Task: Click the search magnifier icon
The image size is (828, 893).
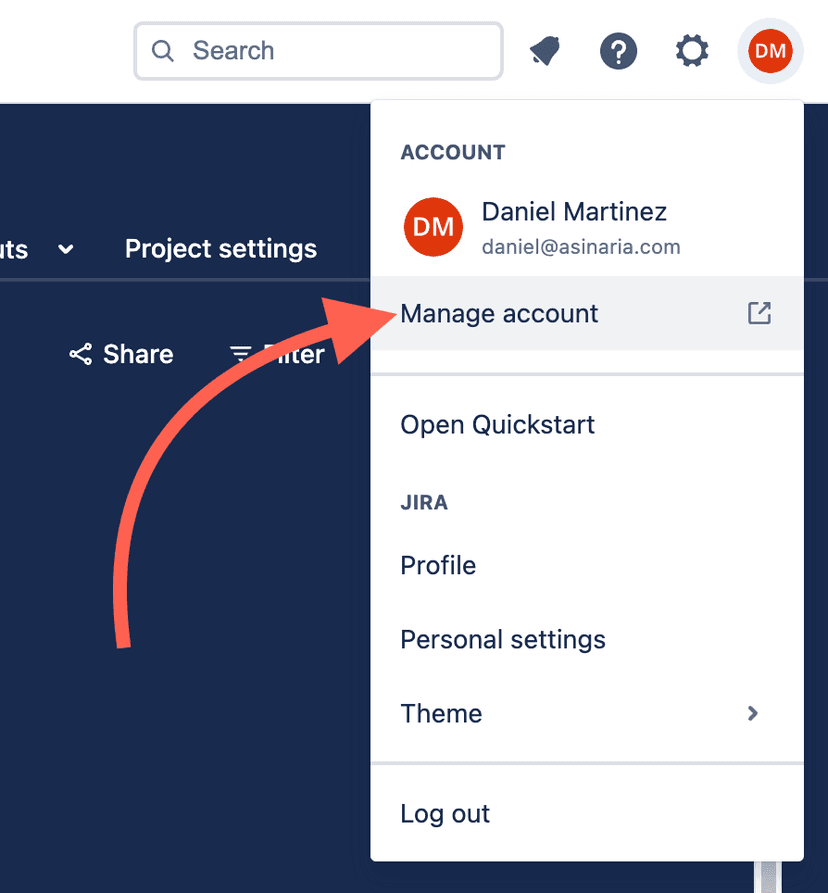Action: (162, 50)
